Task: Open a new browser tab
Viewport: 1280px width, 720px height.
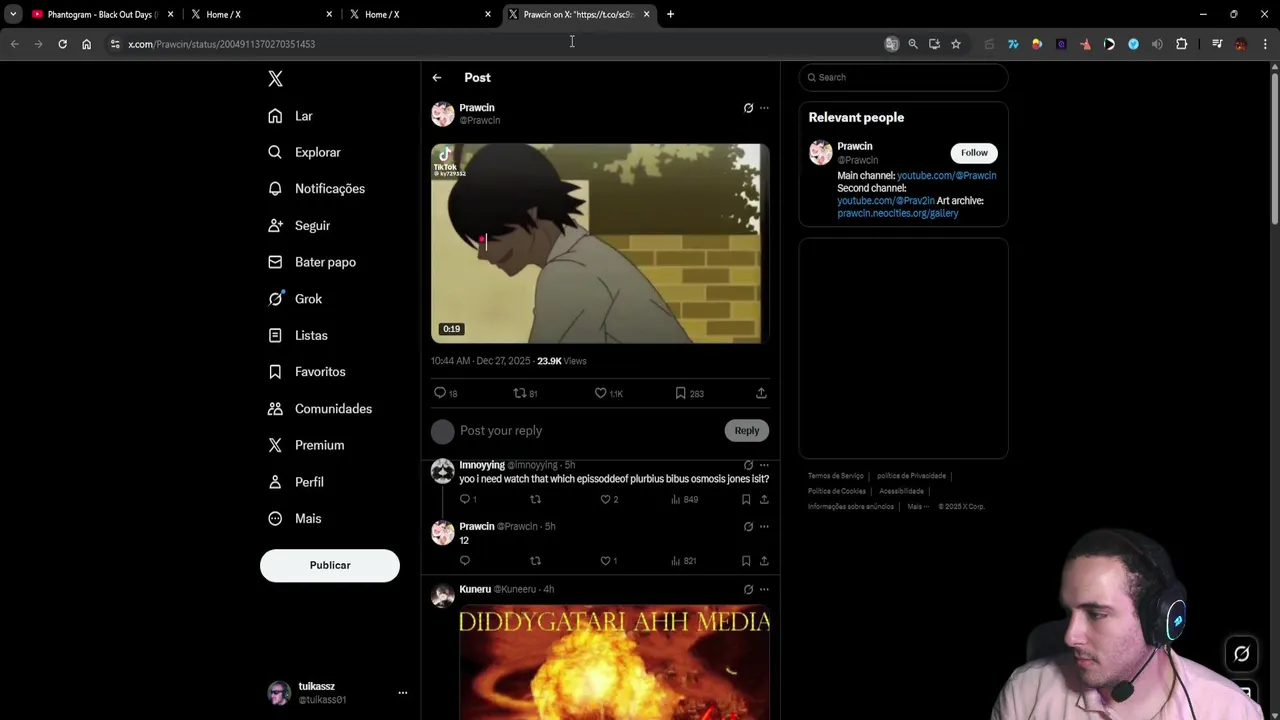Action: [x=670, y=14]
